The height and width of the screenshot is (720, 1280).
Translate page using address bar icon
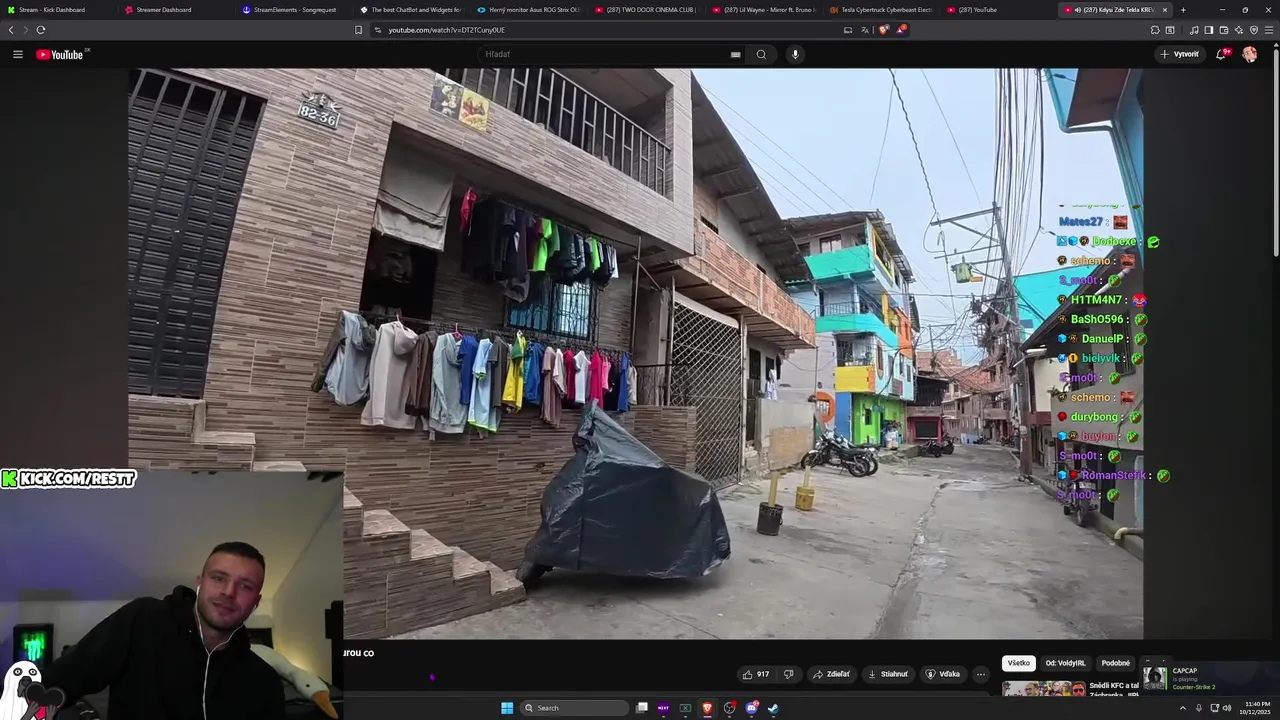[x=865, y=30]
